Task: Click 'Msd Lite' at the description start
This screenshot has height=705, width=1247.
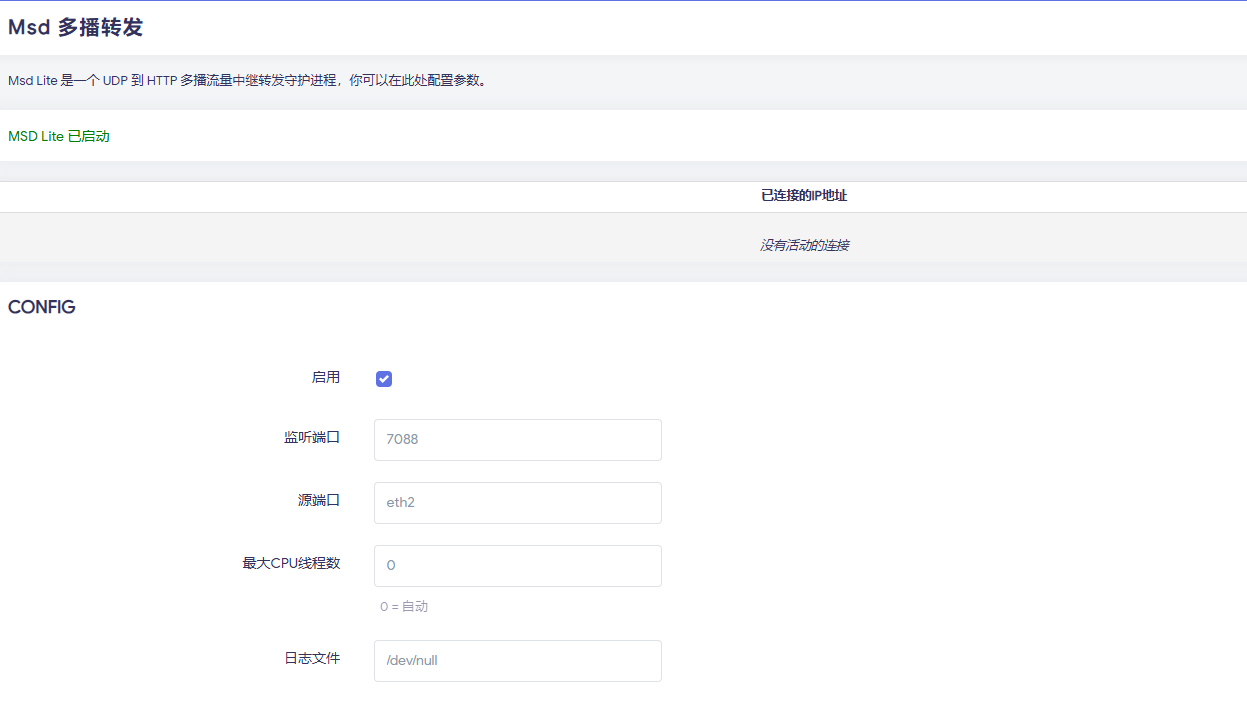Action: [x=32, y=81]
